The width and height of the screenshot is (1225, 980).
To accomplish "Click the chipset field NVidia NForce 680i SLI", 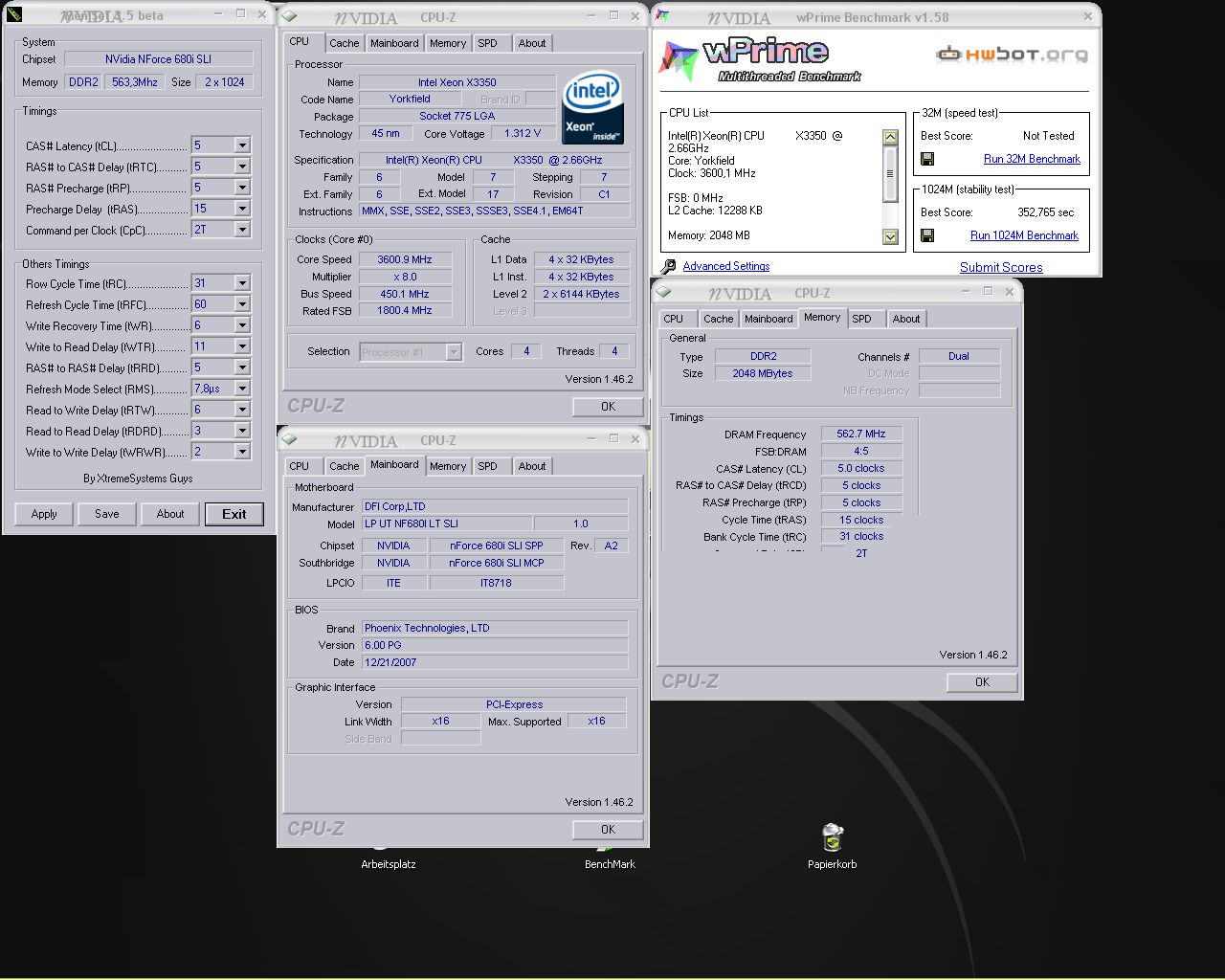I will click(158, 59).
